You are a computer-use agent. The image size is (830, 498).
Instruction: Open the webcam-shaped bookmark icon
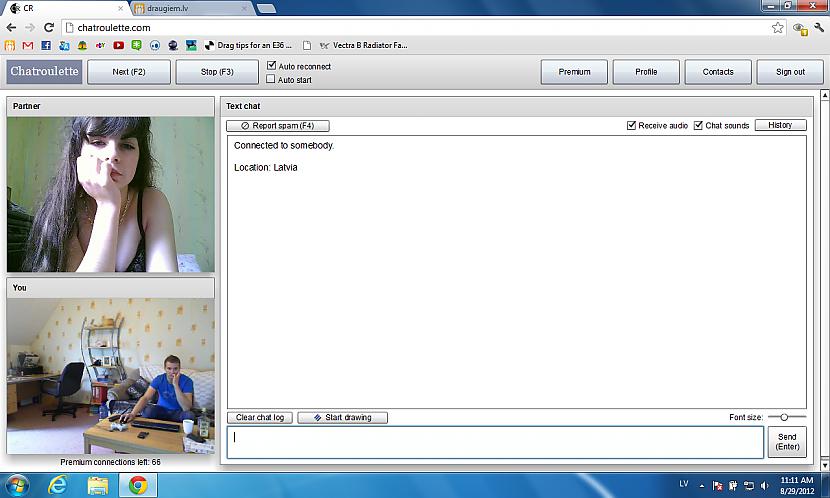click(173, 46)
